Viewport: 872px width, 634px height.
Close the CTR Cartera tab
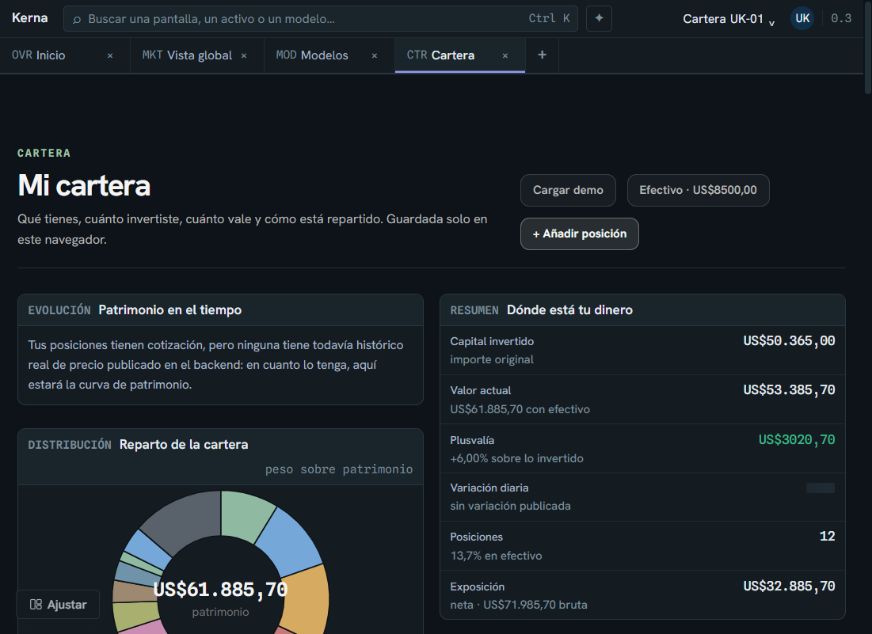coord(505,56)
